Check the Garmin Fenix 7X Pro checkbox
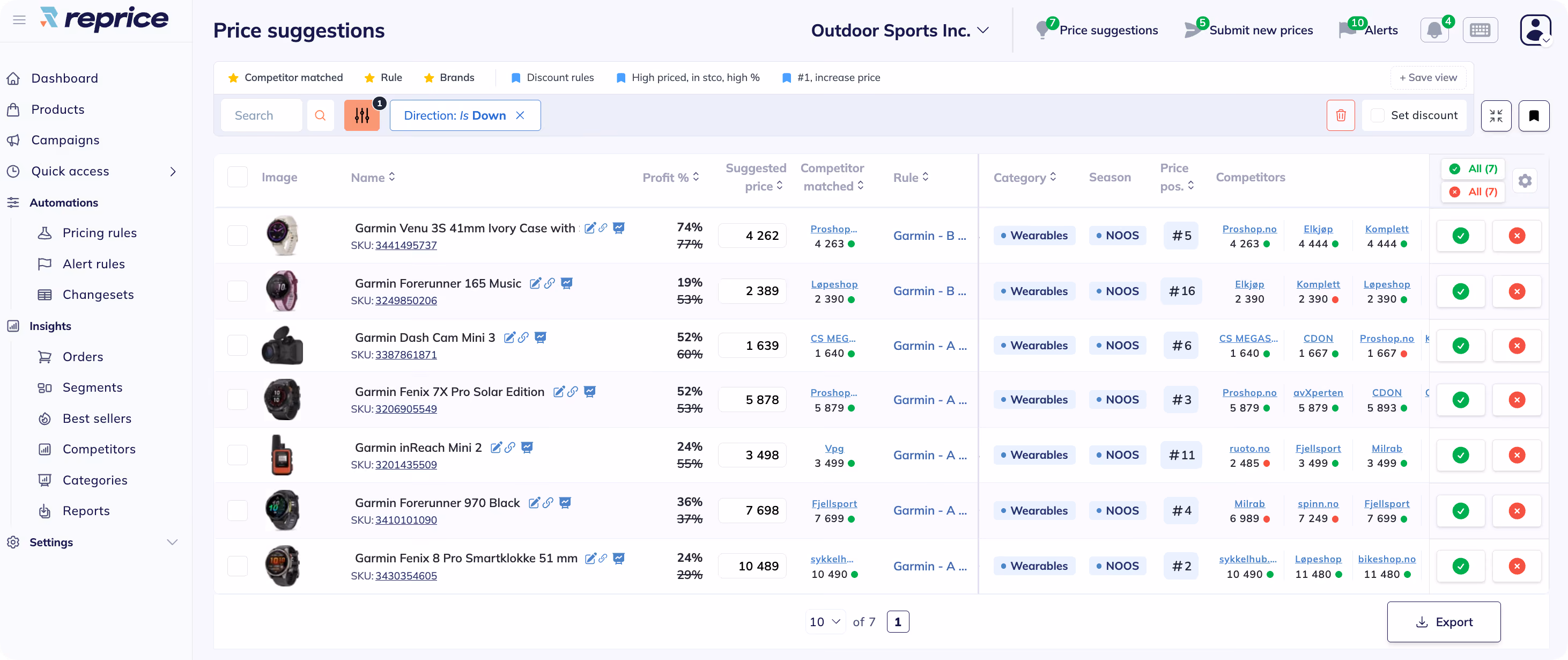The height and width of the screenshot is (660, 1568). 238,400
